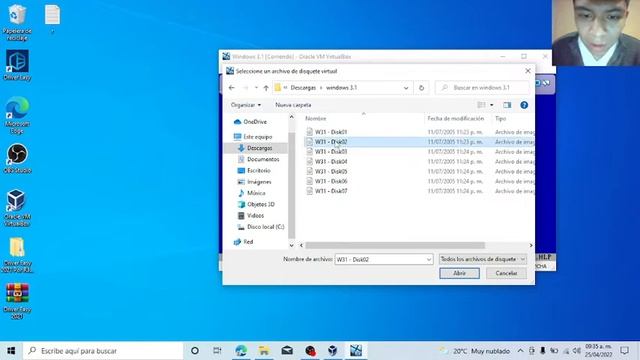Viewport: 640px width, 360px height.
Task: Change the view layout icon
Action: pyautogui.click(x=482, y=105)
